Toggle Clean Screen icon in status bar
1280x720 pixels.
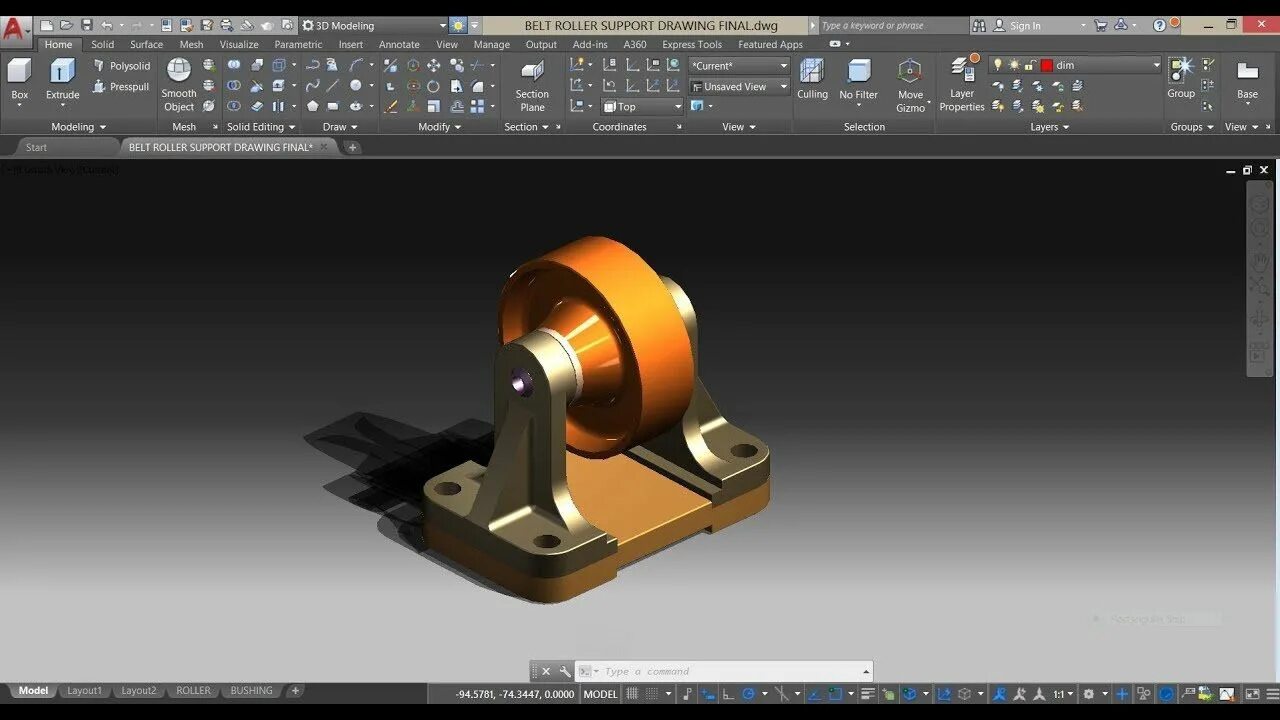click(x=1252, y=694)
